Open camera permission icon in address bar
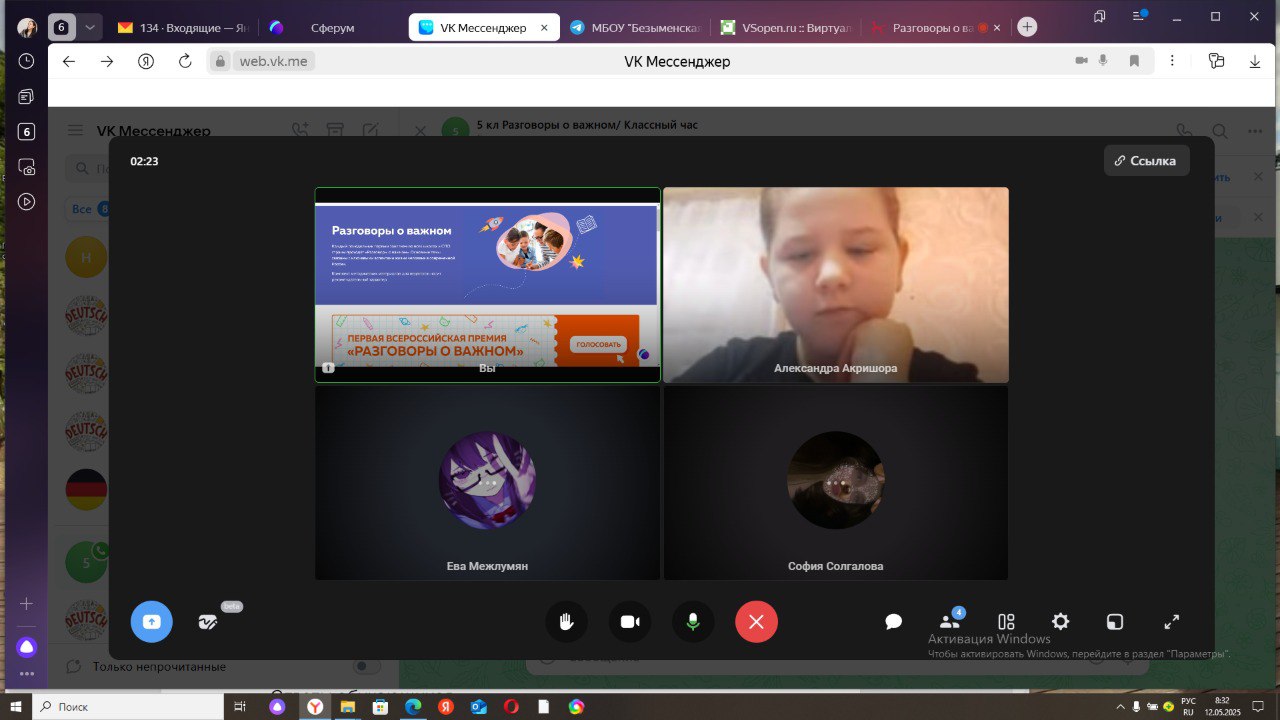The image size is (1280, 720). tap(1081, 61)
